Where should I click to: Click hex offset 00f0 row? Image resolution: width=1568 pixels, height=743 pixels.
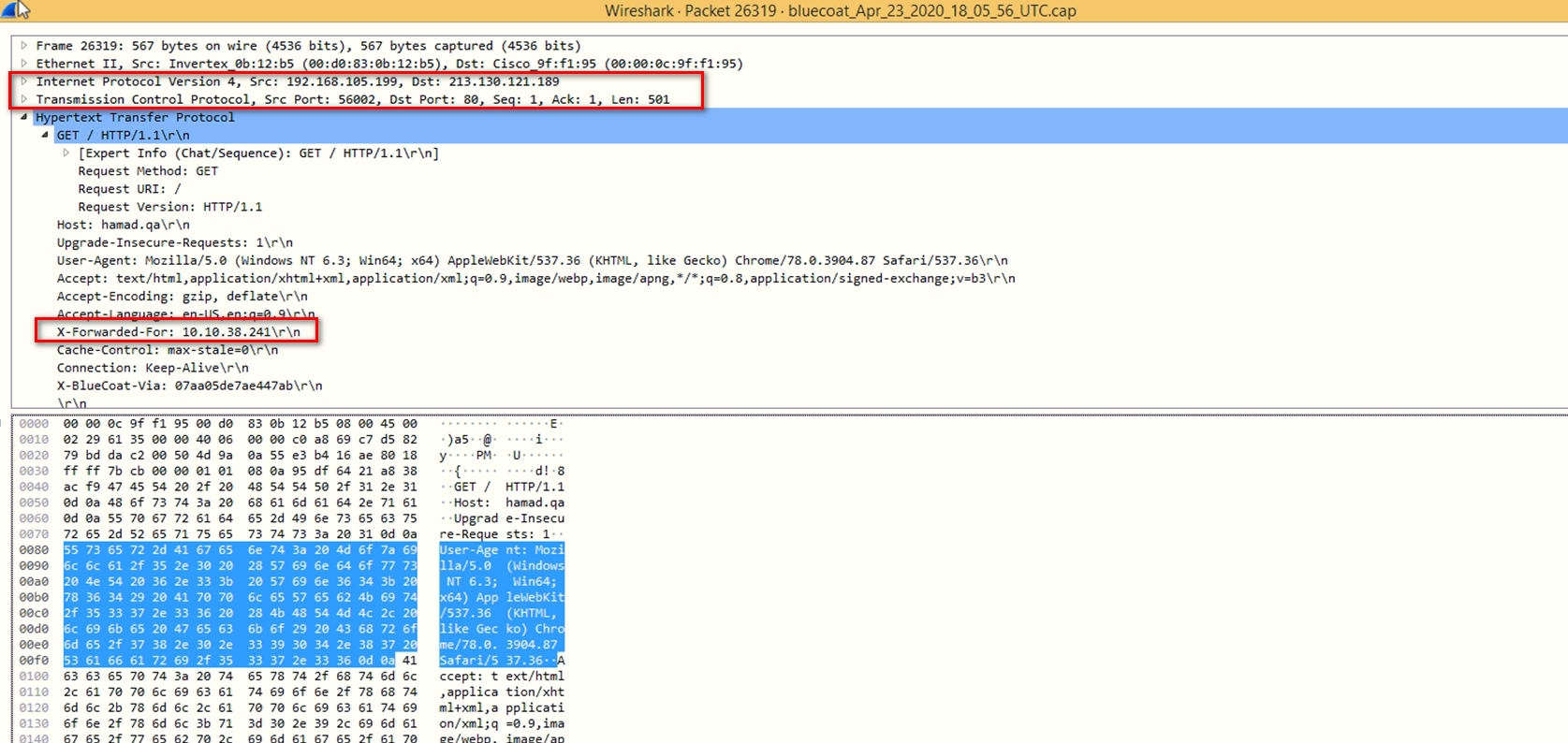coord(34,660)
